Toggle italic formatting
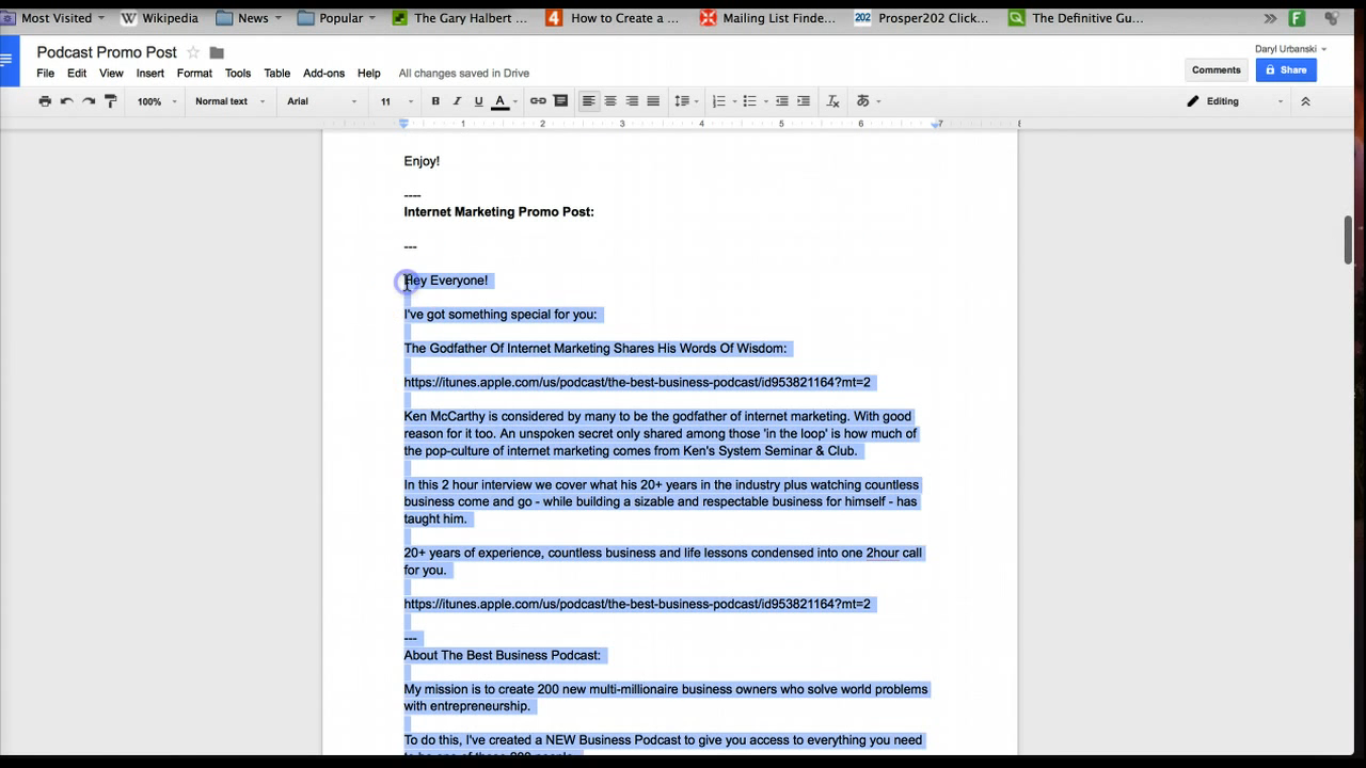 [457, 101]
